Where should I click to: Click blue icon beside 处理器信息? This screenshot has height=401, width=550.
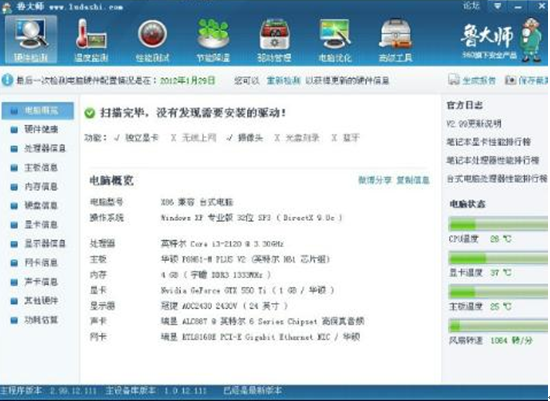14,149
